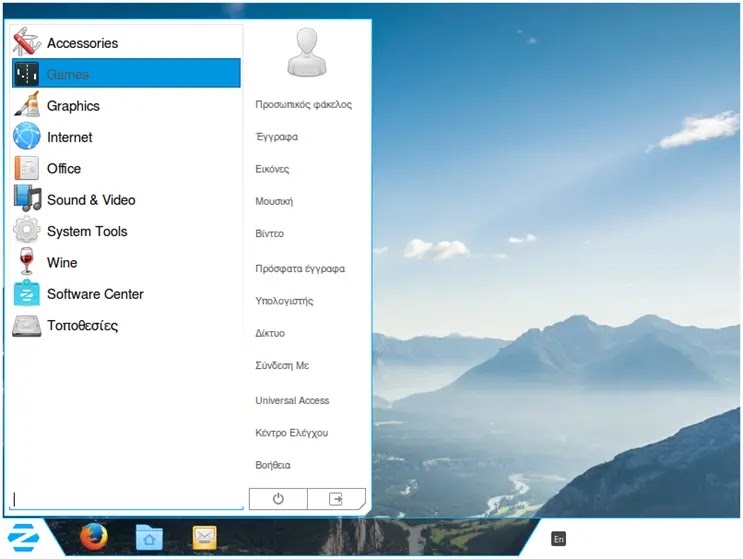Select the highlighted Games category
This screenshot has height=559, width=743.
click(126, 74)
